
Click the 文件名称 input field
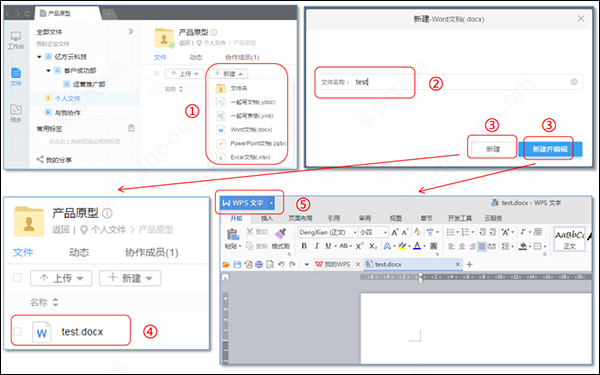click(450, 82)
